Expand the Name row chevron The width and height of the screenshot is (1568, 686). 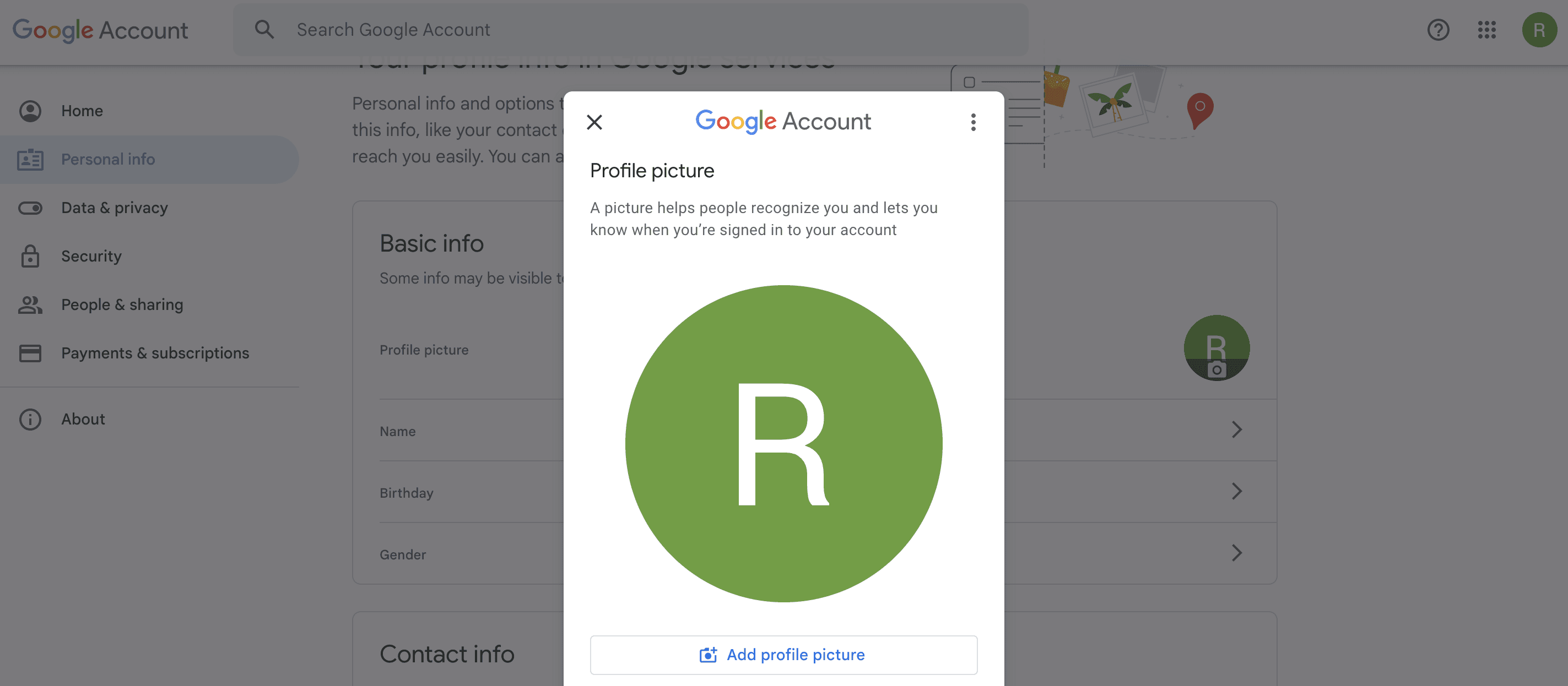(x=1236, y=430)
